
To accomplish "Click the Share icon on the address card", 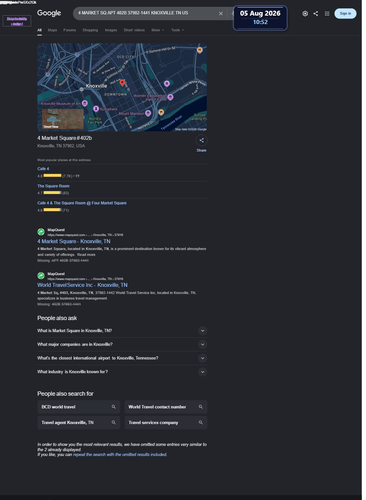I will click(202, 140).
